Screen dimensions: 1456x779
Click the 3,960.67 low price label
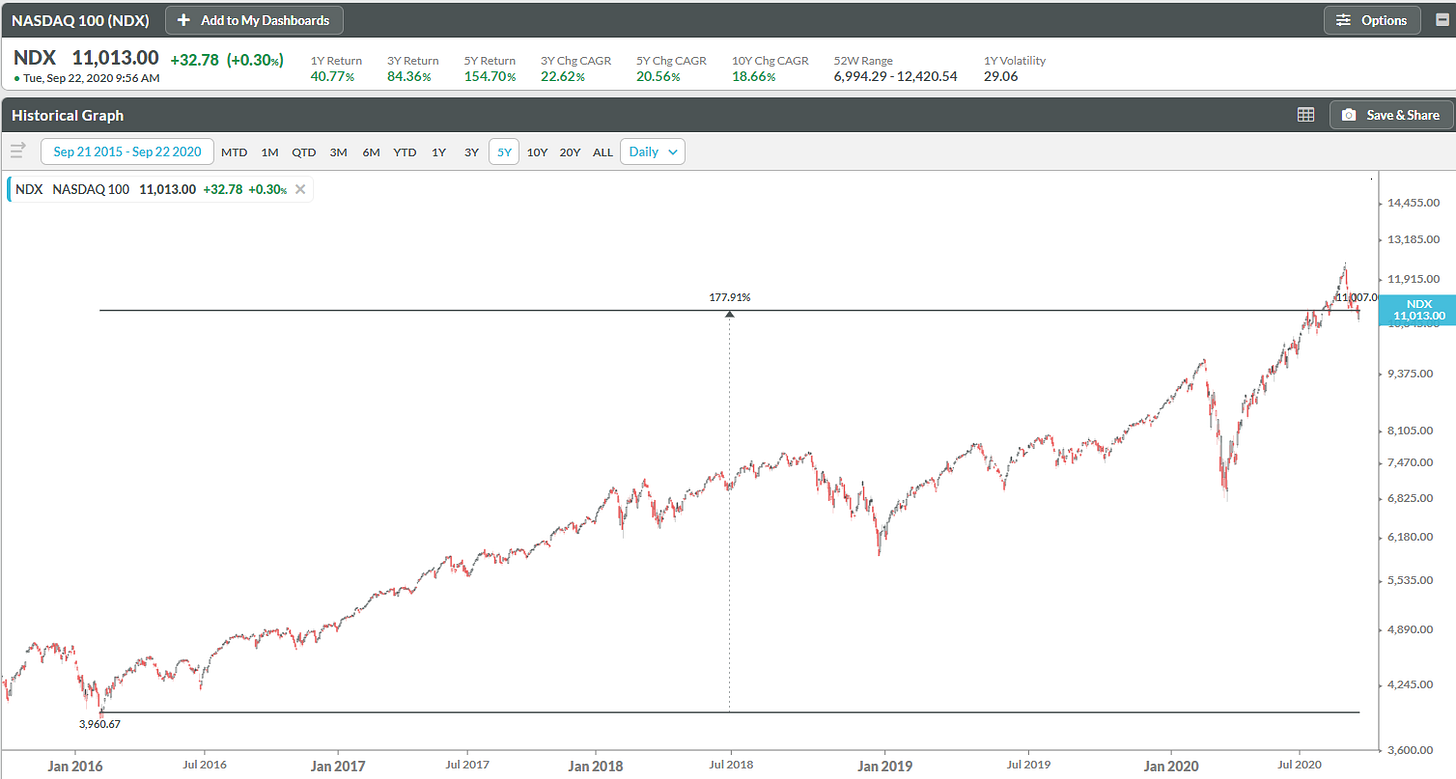click(x=100, y=724)
